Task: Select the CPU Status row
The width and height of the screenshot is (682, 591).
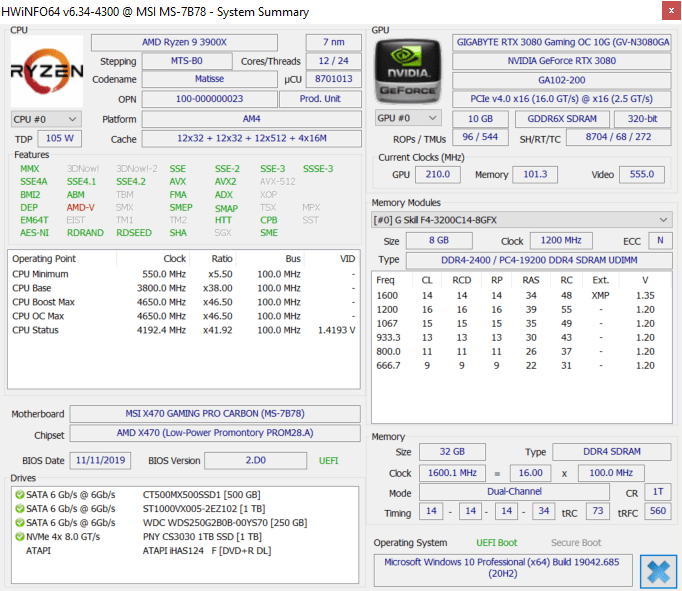Action: [x=184, y=330]
